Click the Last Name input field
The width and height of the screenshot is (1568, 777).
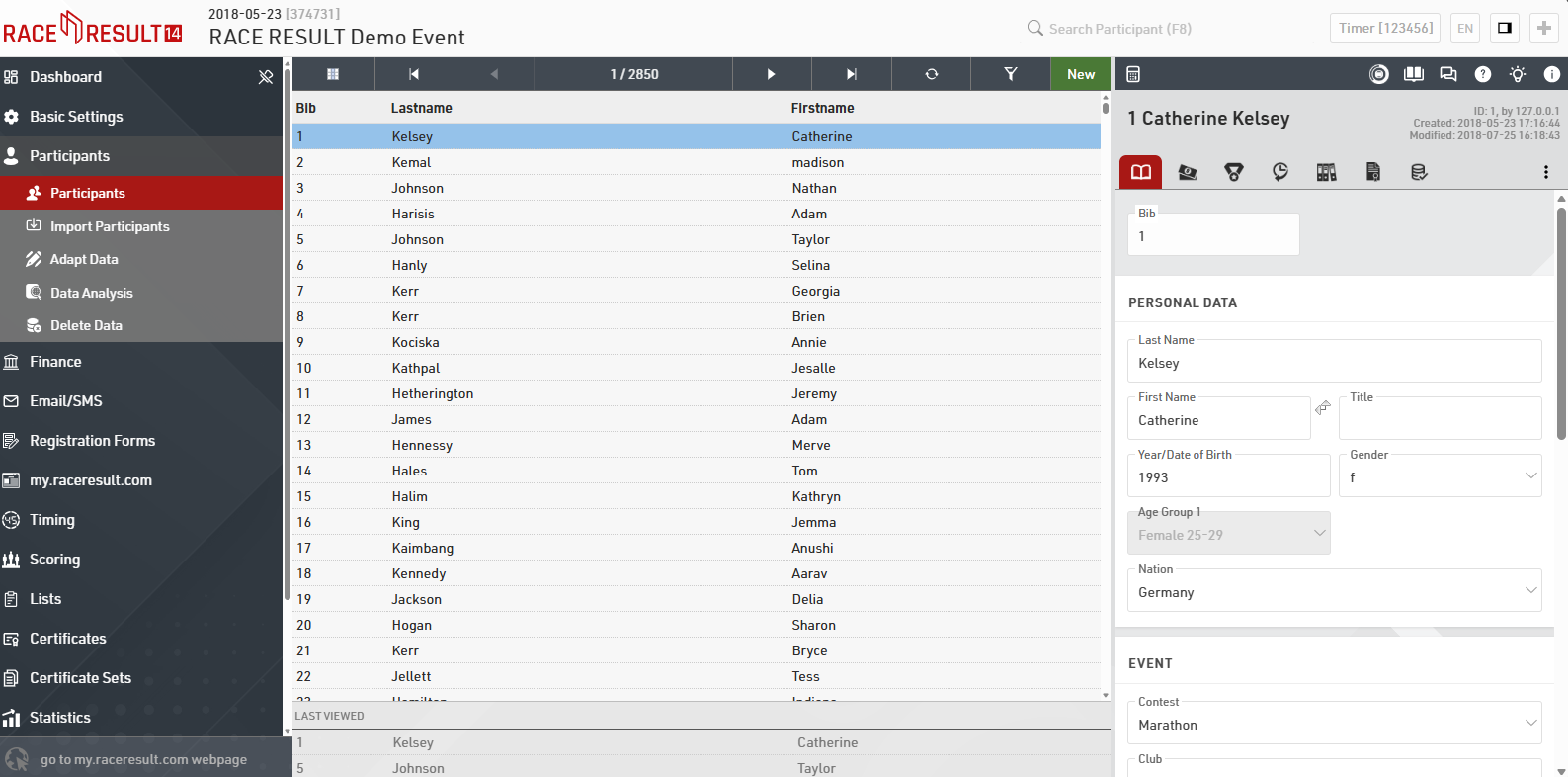(x=1333, y=363)
